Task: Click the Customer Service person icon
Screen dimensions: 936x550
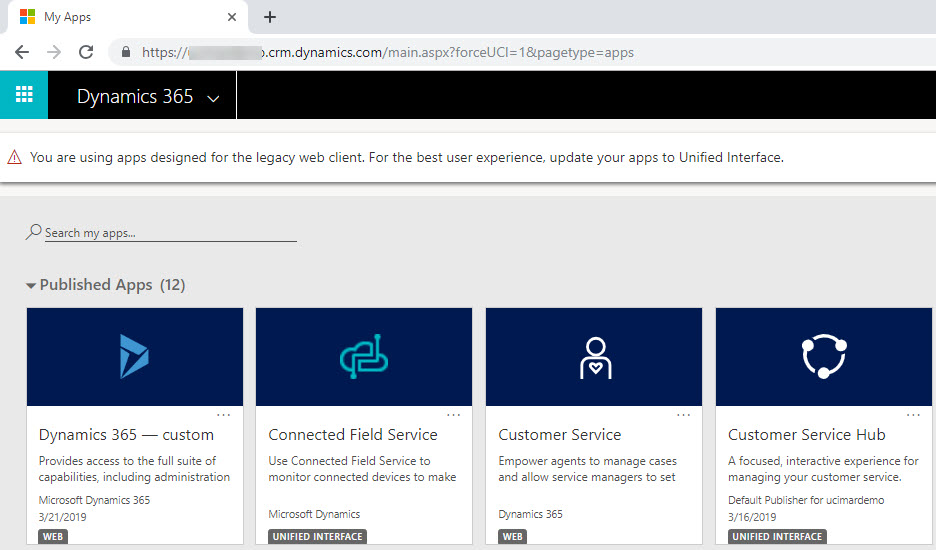Action: 594,356
